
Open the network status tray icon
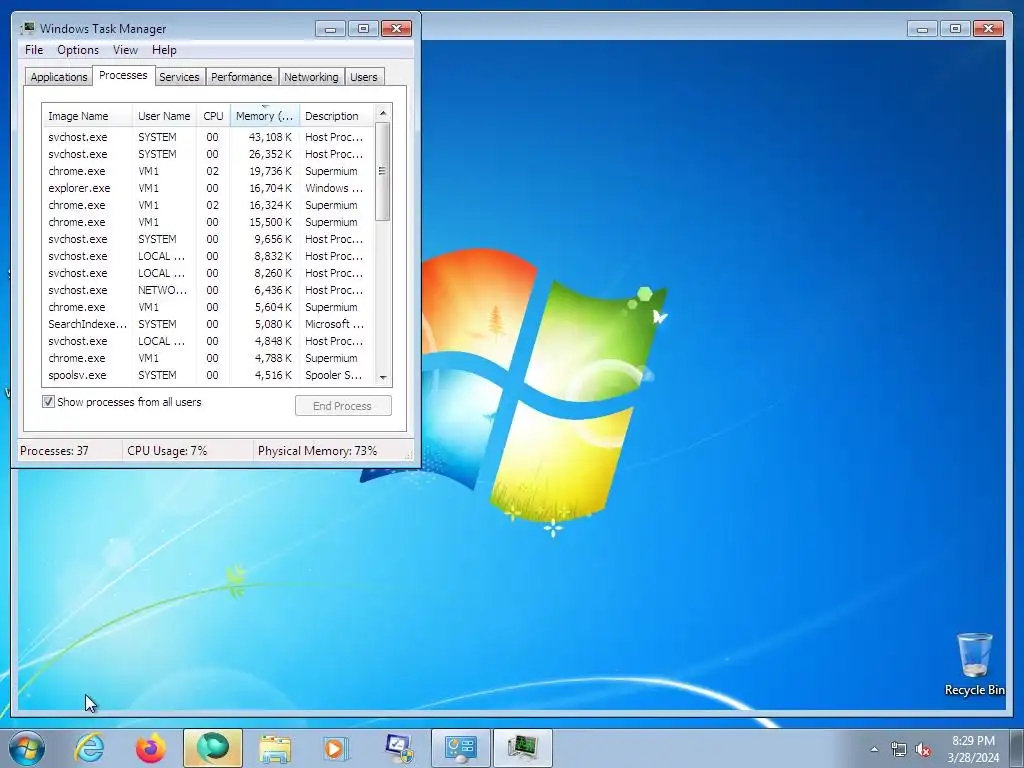(899, 749)
